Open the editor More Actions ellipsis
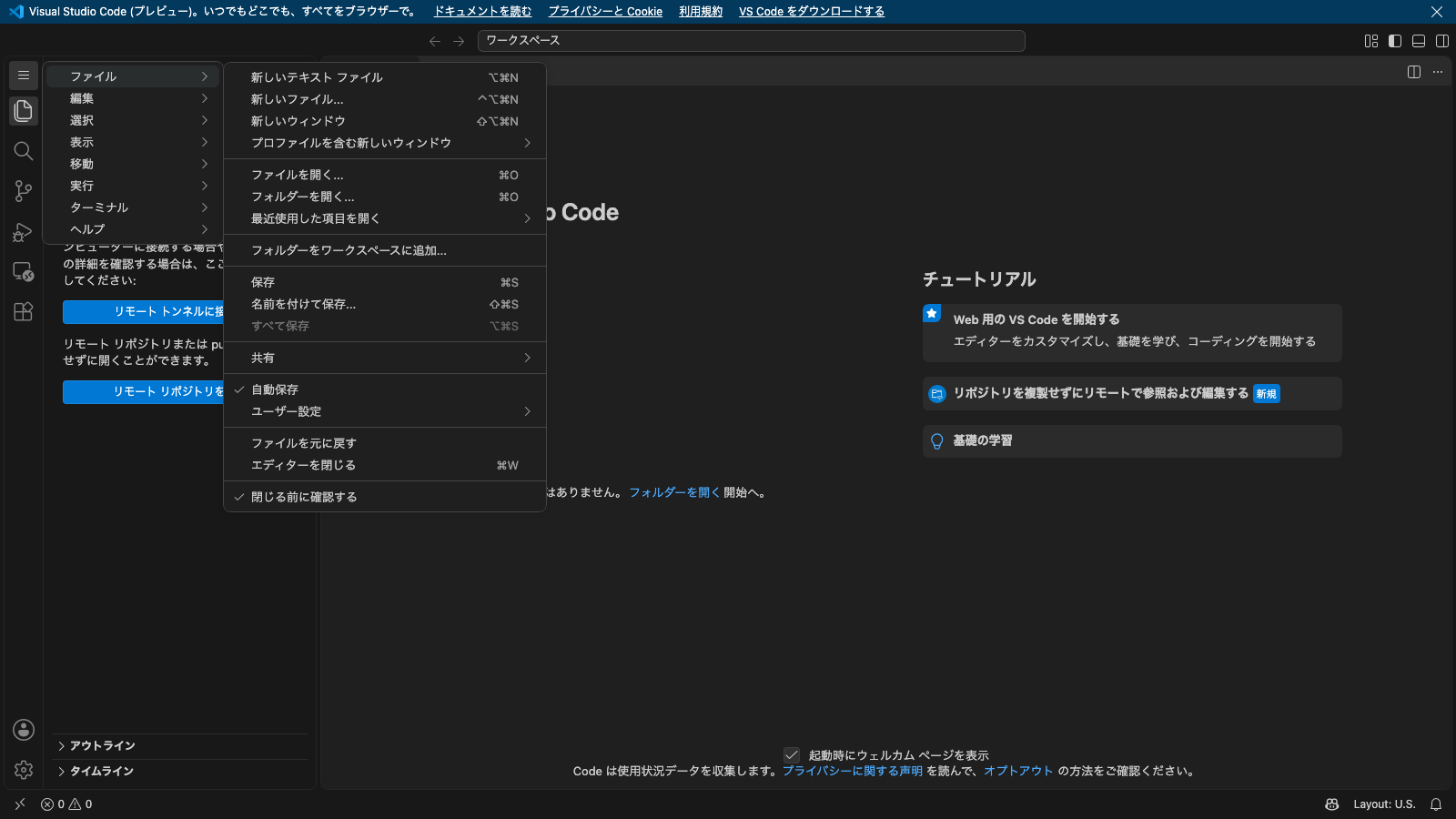 [x=1438, y=72]
